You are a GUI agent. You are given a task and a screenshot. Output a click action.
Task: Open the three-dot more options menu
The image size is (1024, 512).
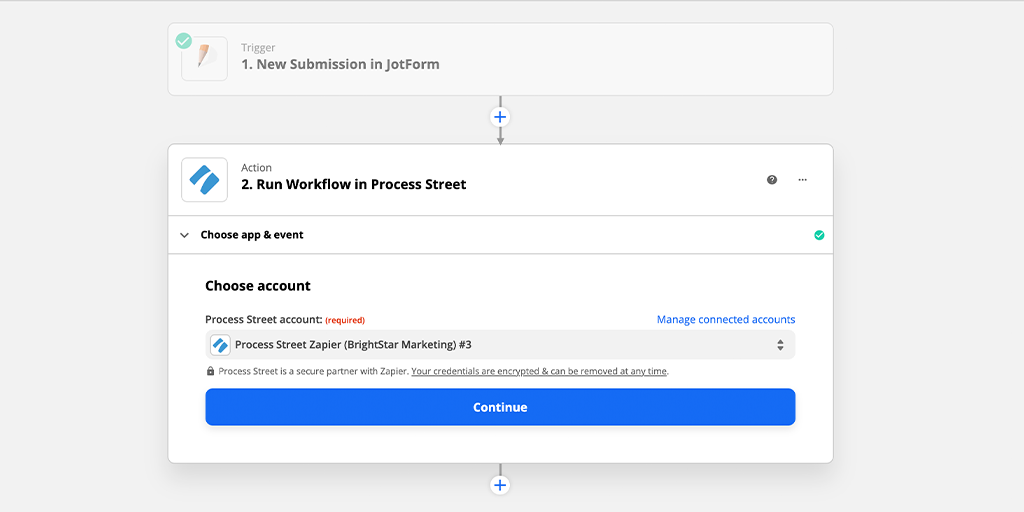coord(802,180)
